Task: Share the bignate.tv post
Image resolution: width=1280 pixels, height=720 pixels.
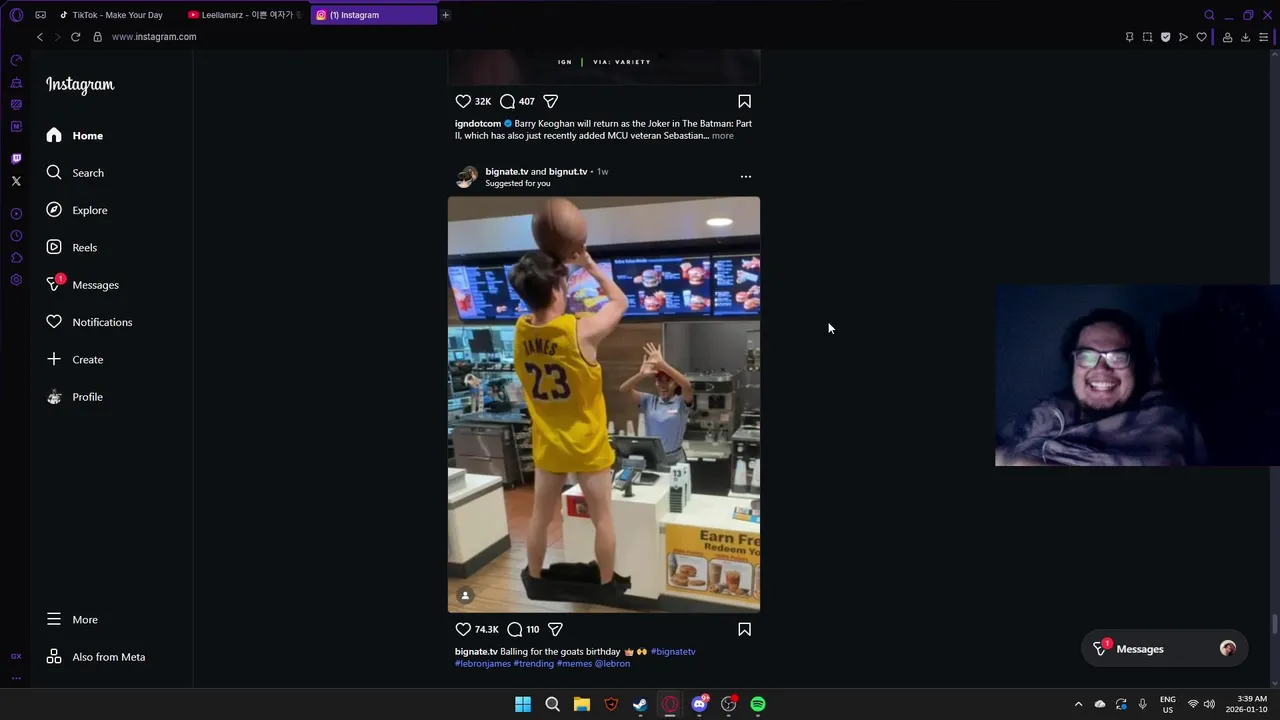Action: click(x=555, y=629)
